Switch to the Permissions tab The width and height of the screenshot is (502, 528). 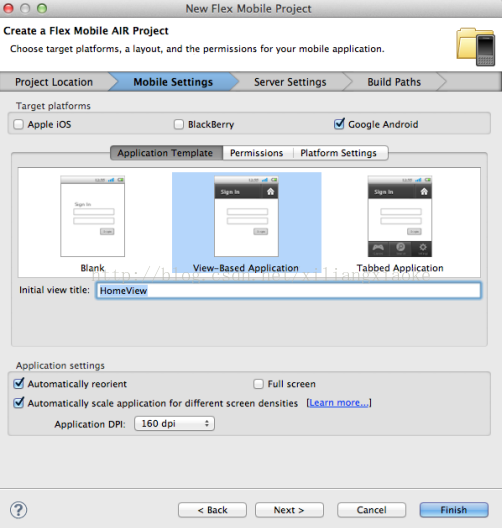tap(257, 153)
